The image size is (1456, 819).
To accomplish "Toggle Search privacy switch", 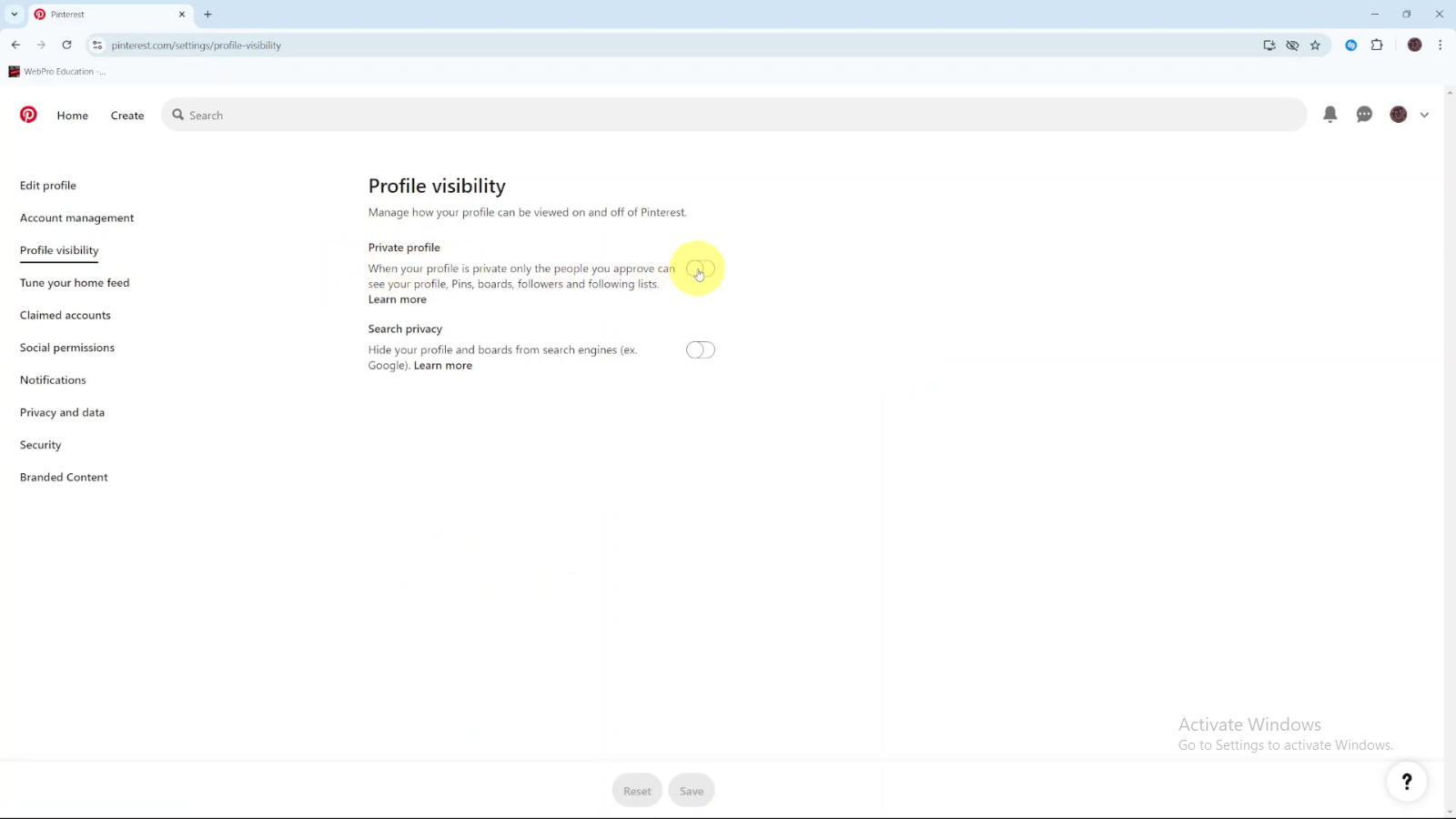I will [x=701, y=350].
